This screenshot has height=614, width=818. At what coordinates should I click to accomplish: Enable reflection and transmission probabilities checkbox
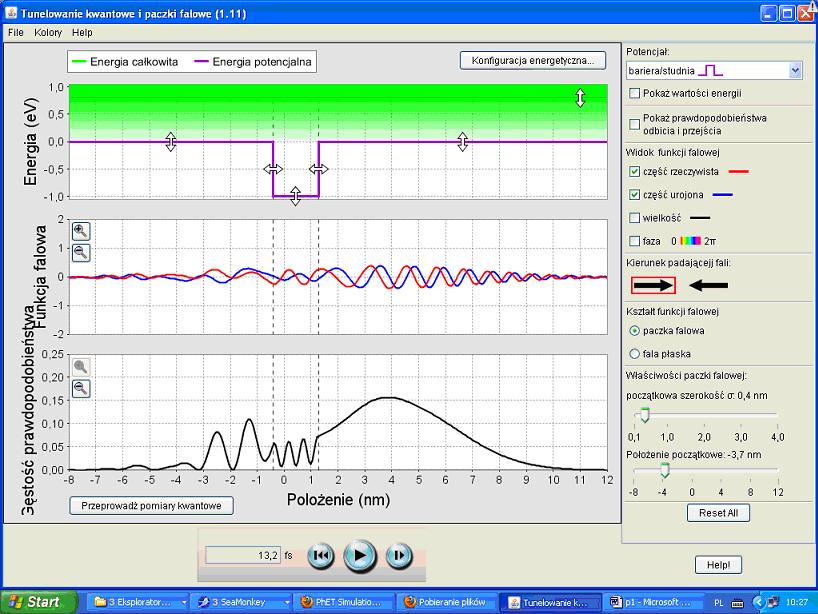pos(634,124)
